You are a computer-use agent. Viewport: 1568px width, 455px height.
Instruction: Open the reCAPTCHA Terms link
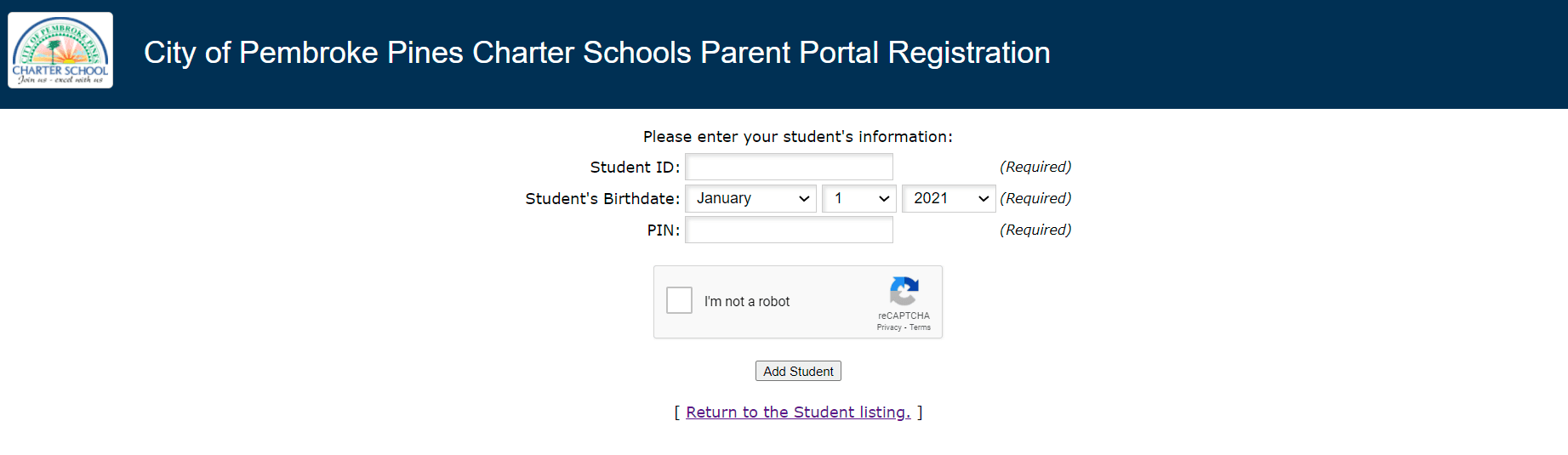coord(920,327)
